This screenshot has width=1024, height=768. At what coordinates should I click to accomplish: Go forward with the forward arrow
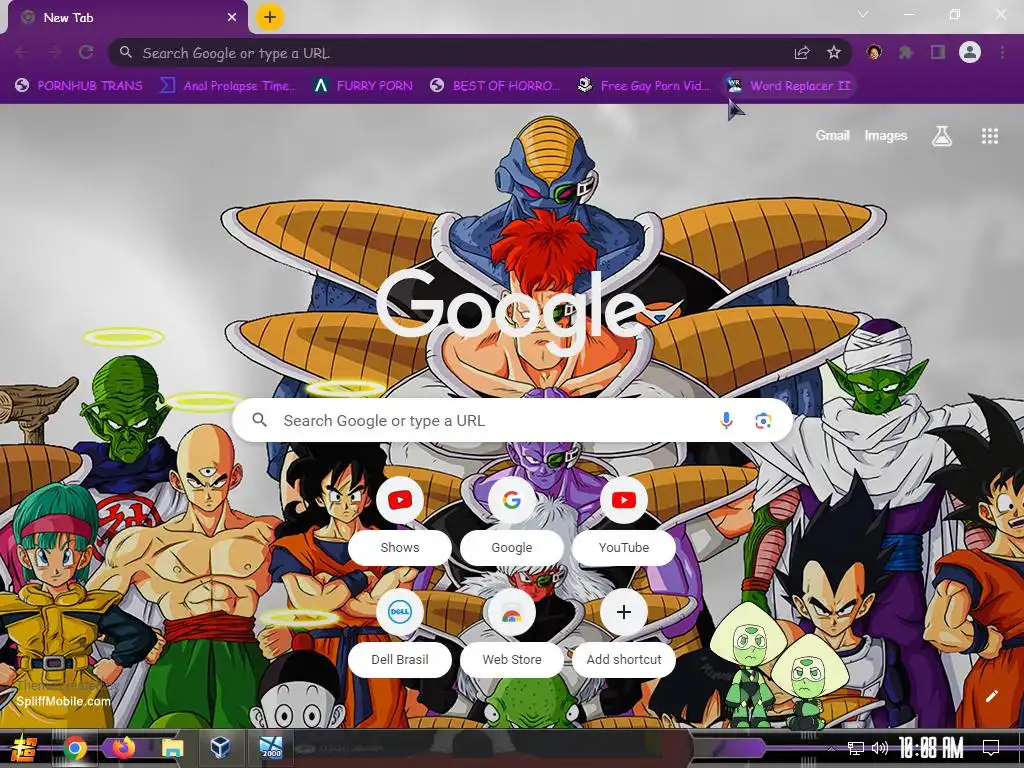point(54,52)
